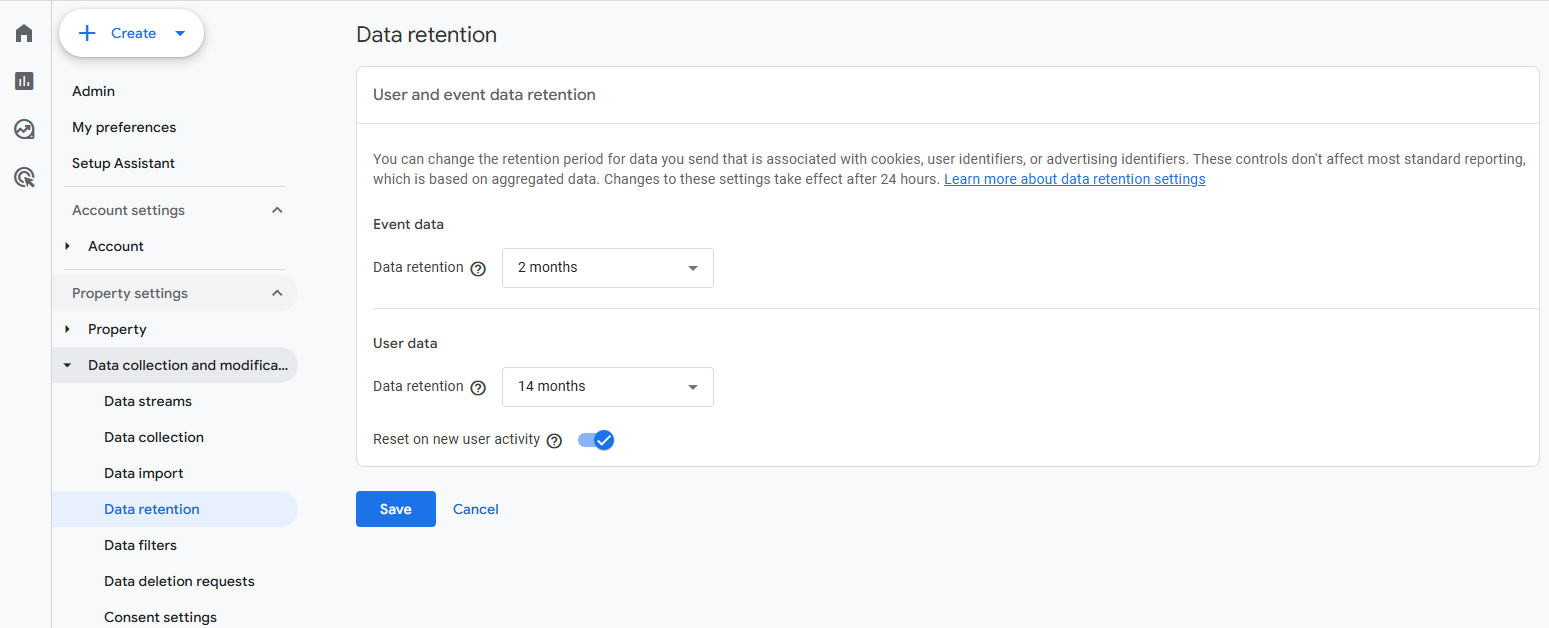The height and width of the screenshot is (628, 1549).
Task: Open User data retention 14 months dropdown
Action: coord(608,387)
